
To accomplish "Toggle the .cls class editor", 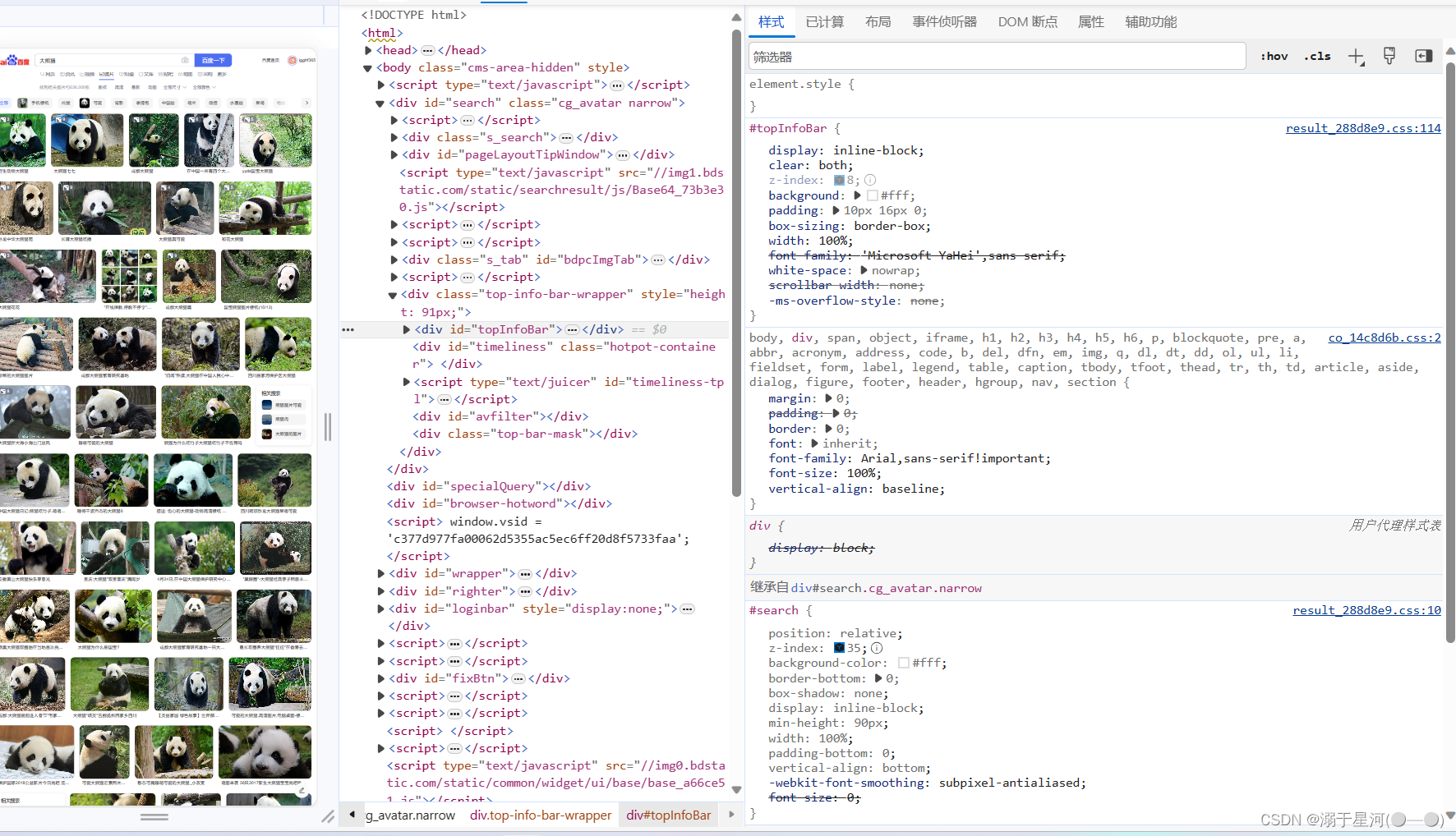I will pos(1317,56).
